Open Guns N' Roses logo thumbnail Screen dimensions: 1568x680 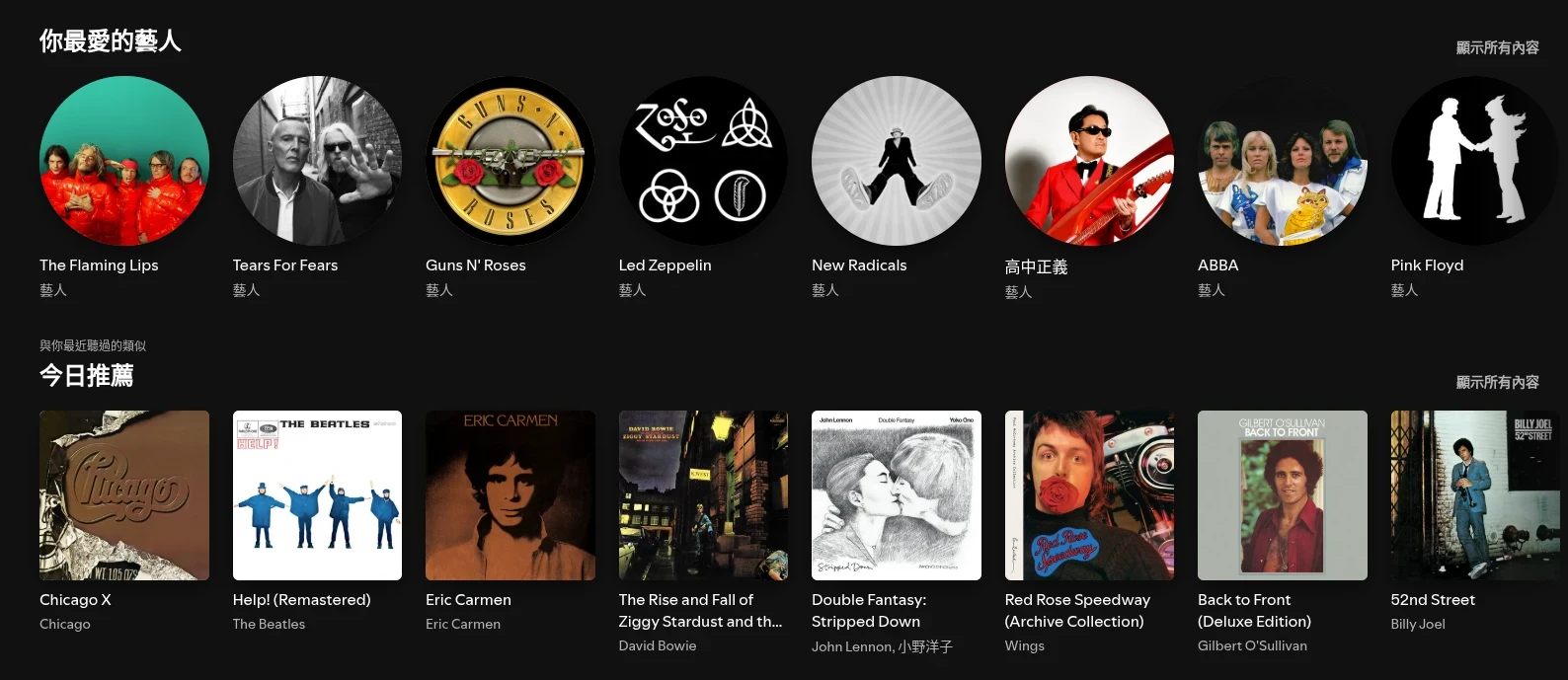510,161
